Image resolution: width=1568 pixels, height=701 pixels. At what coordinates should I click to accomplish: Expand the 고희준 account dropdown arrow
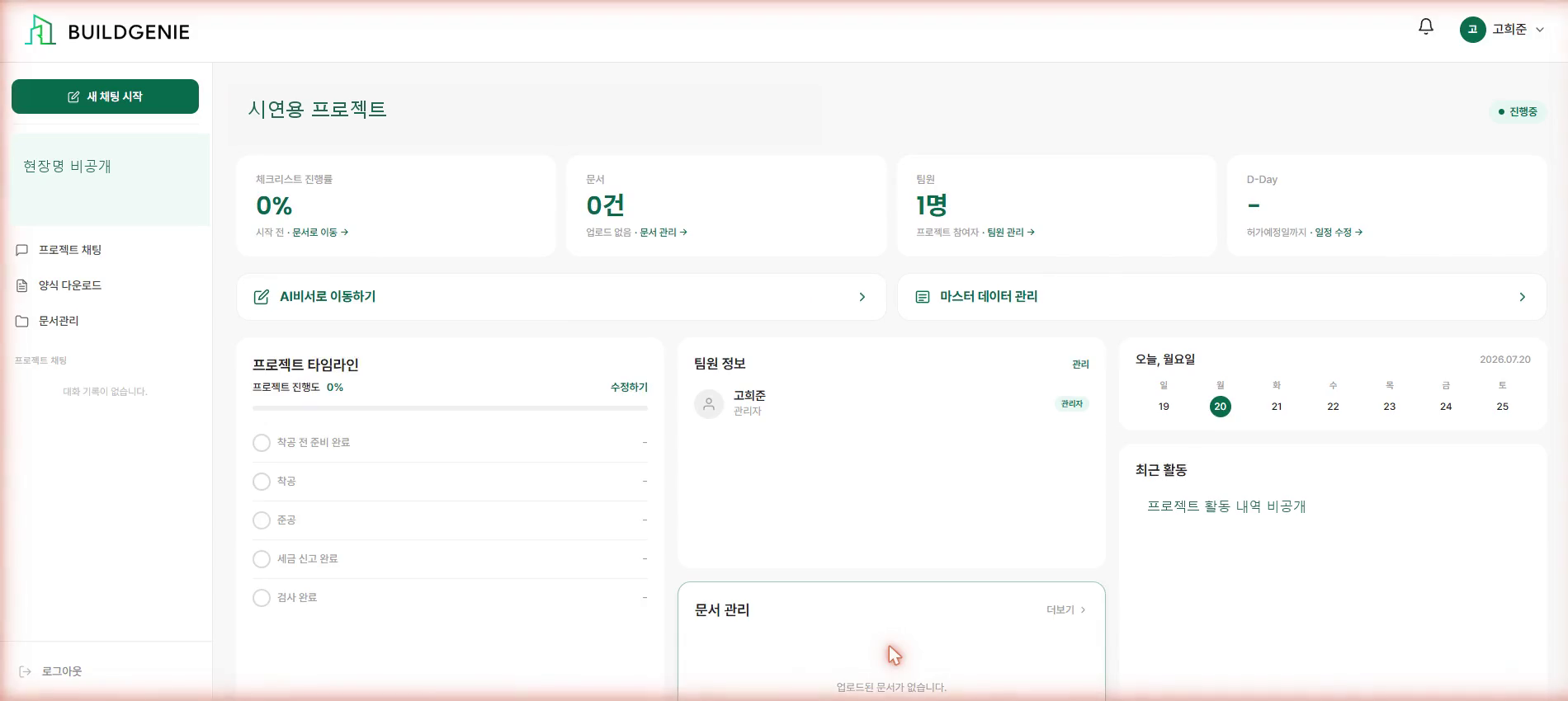coord(1539,30)
